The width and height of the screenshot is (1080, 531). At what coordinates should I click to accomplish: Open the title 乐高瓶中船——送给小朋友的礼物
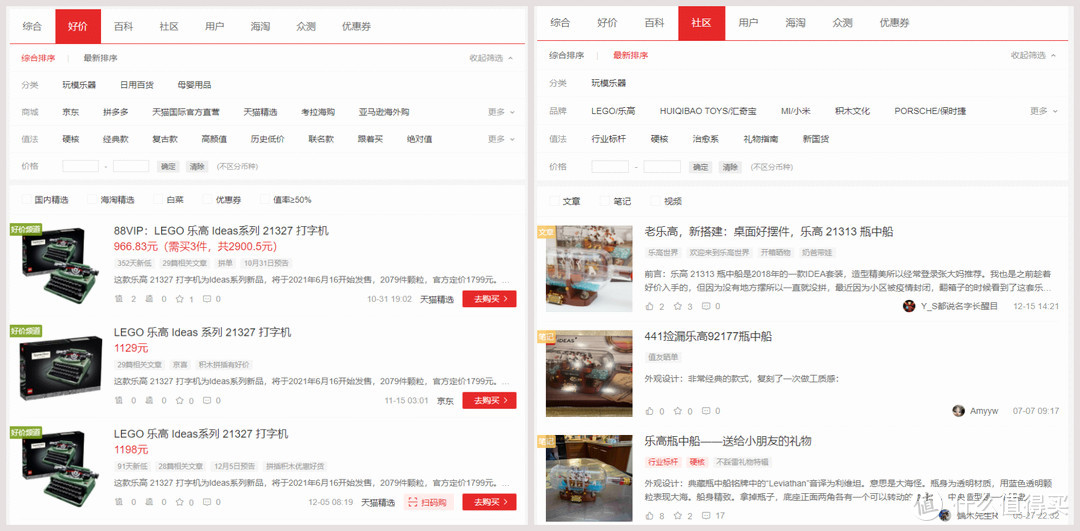point(728,441)
